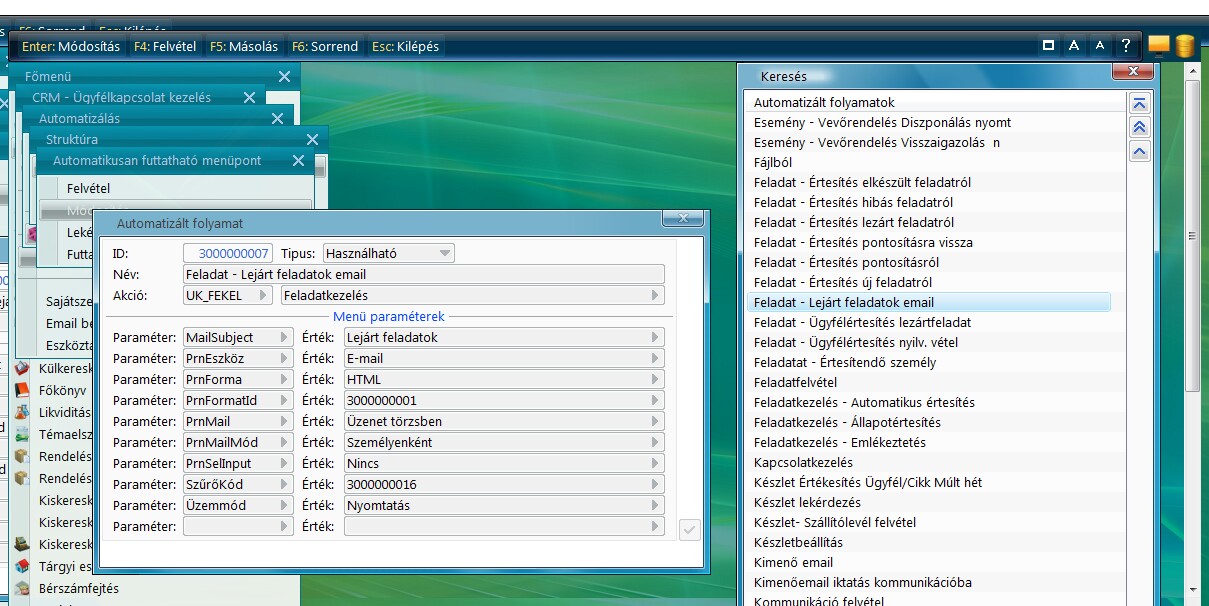Click the question mark help icon
The width and height of the screenshot is (1209, 606).
point(1126,45)
